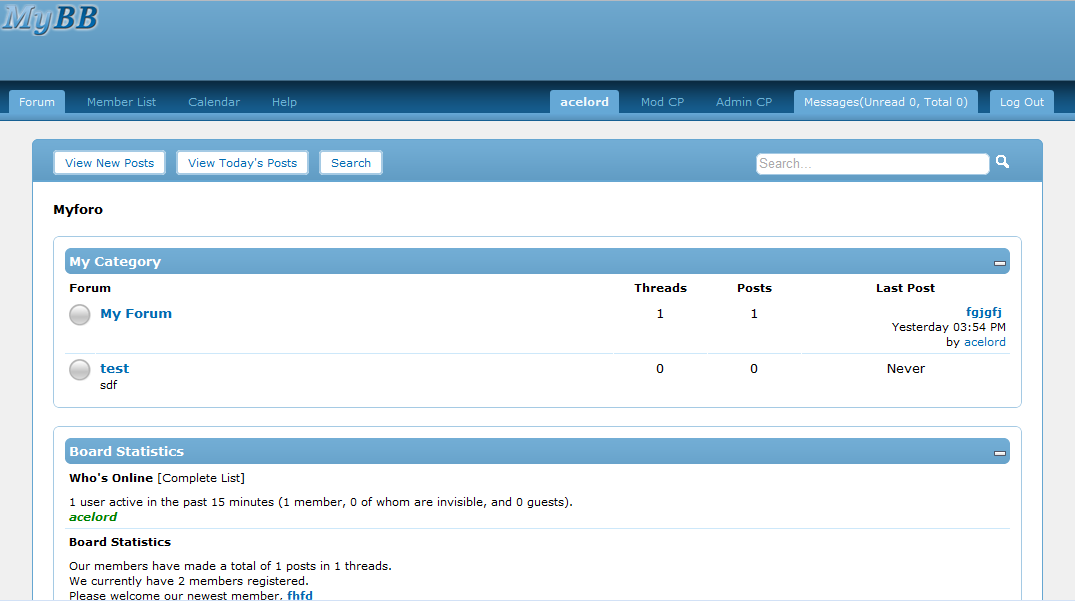Click the My Forum status icon
The image size is (1075, 601).
[80, 315]
